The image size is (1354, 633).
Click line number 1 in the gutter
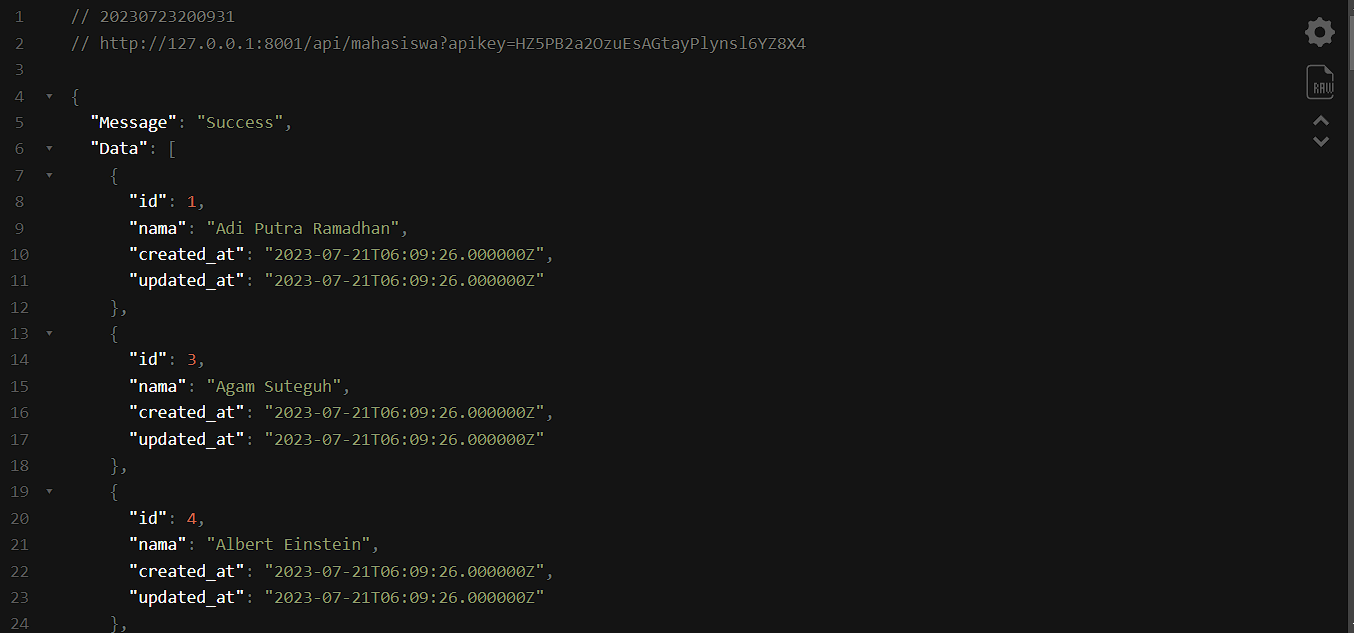pyautogui.click(x=20, y=17)
